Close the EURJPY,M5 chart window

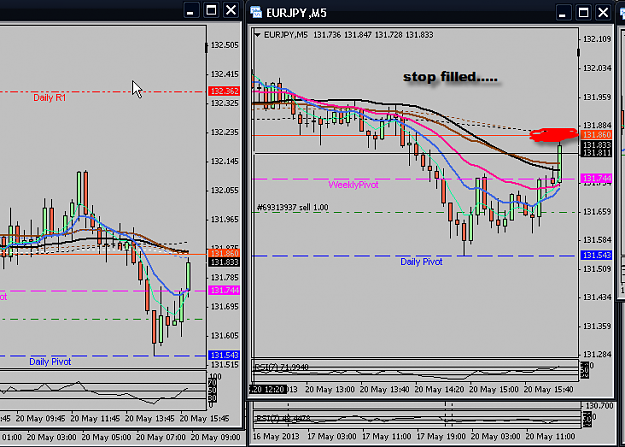coord(603,12)
